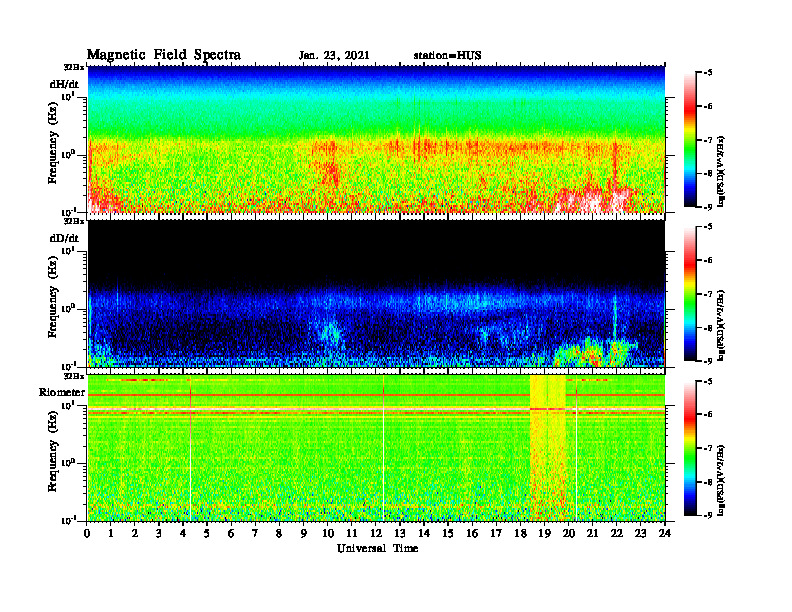
Task: Click the hour '18' tick label
Action: click(520, 533)
